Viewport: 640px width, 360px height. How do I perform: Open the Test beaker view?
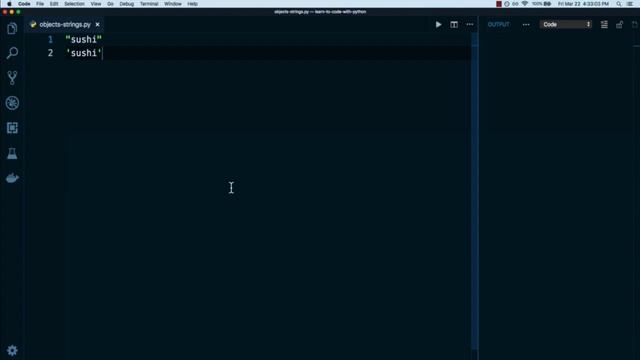12,153
